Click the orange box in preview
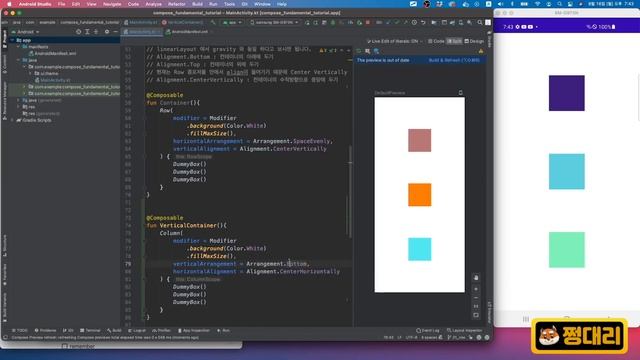 (x=420, y=195)
